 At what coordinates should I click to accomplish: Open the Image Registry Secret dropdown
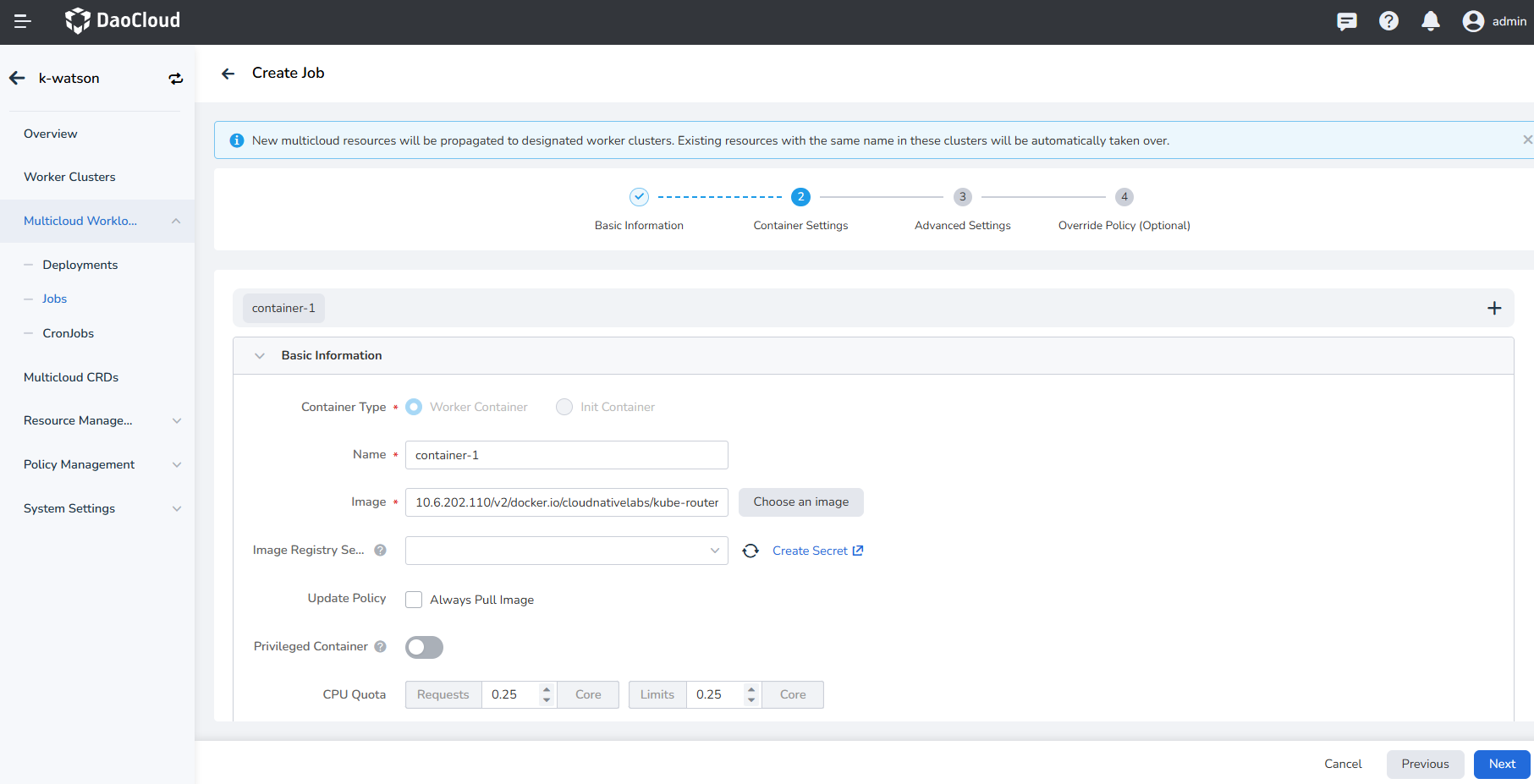[566, 551]
